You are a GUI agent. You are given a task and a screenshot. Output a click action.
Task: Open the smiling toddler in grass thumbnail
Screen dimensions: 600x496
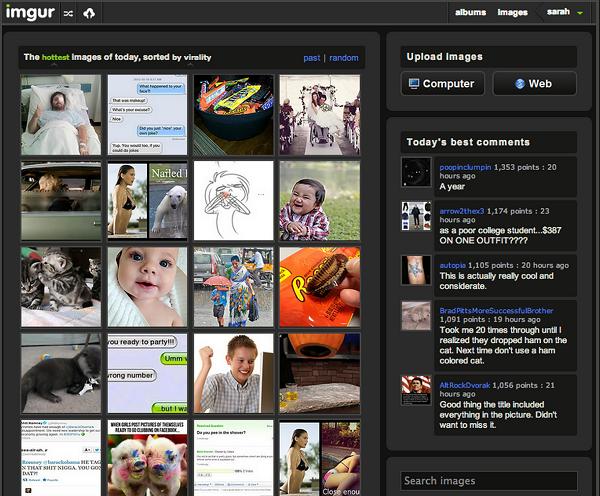[319, 201]
